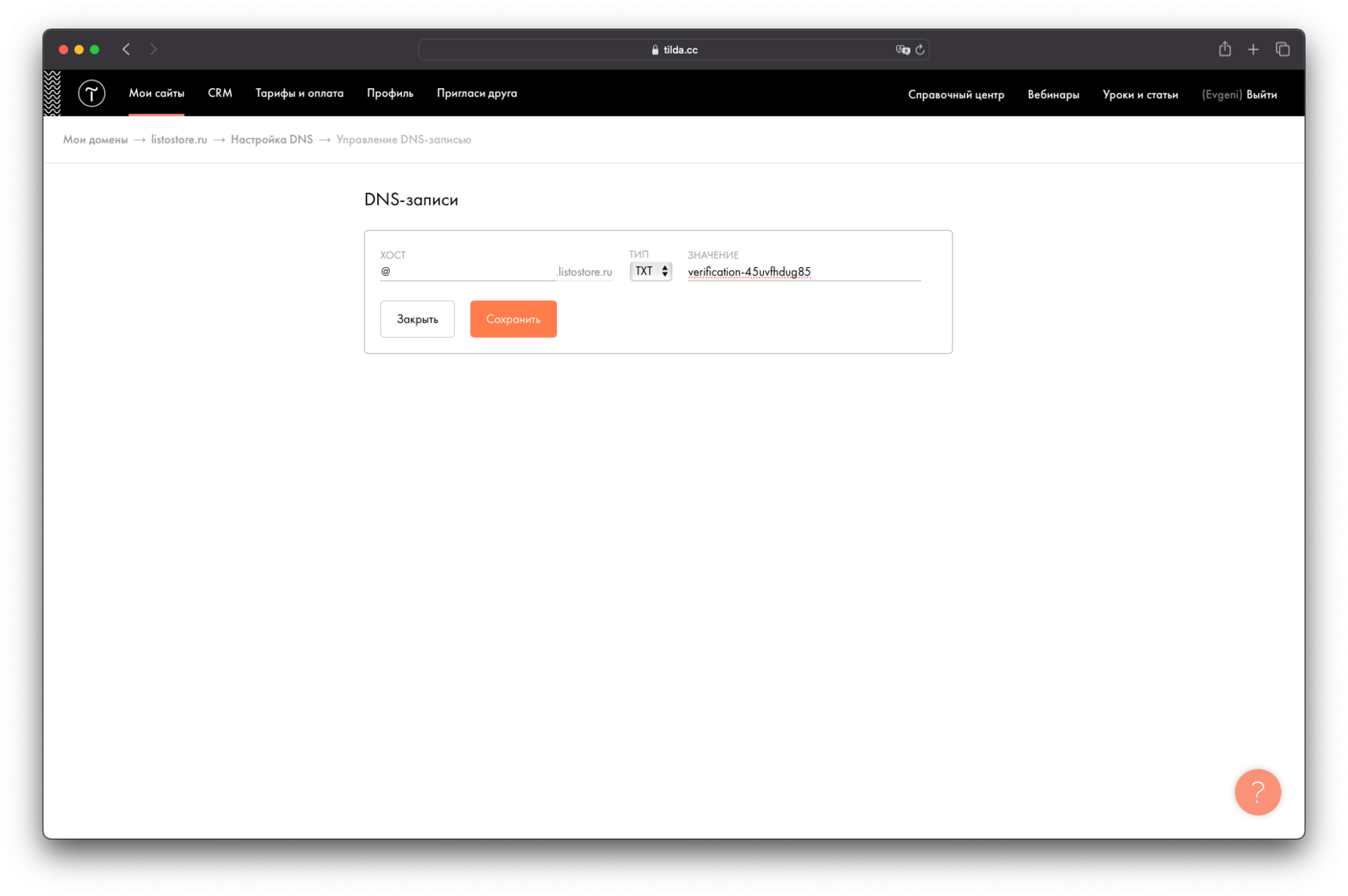Open the Вебинары link
Viewport: 1348px width, 896px height.
(1053, 95)
